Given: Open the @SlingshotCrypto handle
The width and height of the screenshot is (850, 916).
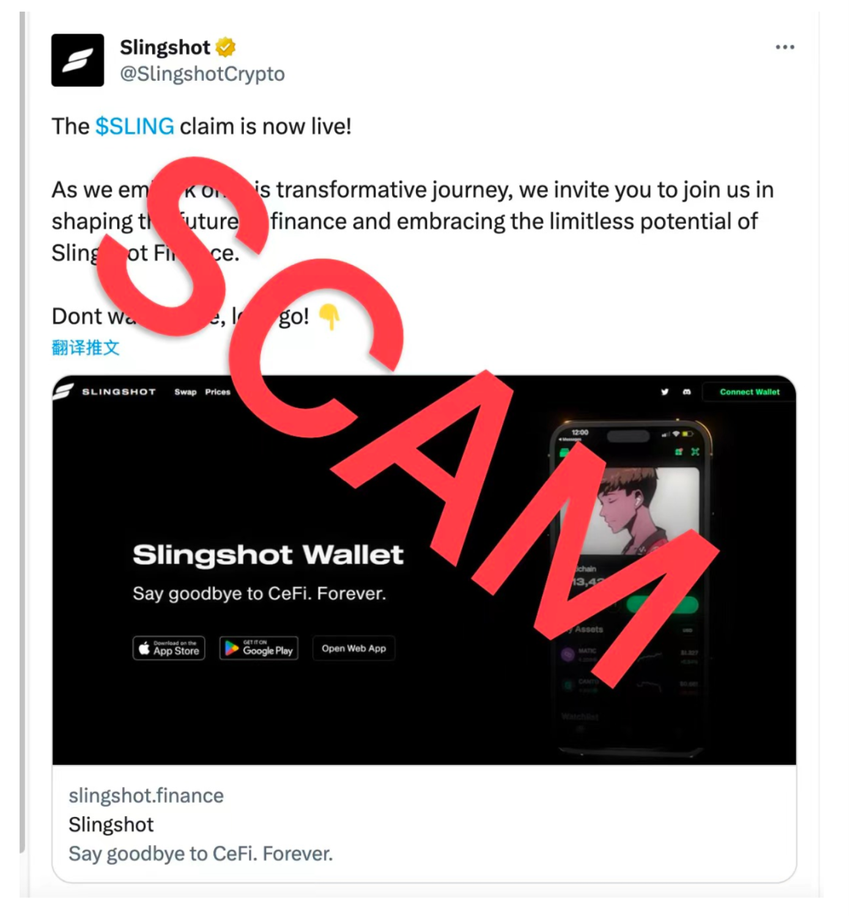Looking at the screenshot, I should 202,74.
